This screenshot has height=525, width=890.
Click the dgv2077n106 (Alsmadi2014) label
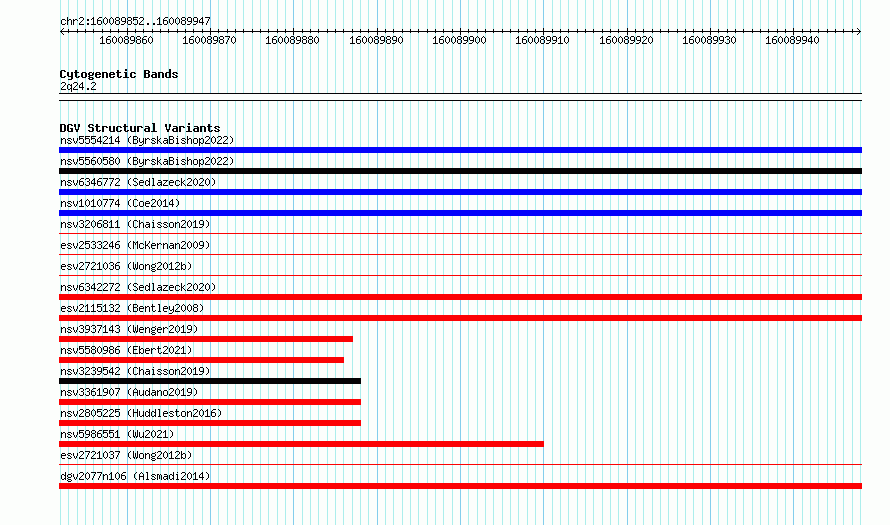[x=135, y=476]
